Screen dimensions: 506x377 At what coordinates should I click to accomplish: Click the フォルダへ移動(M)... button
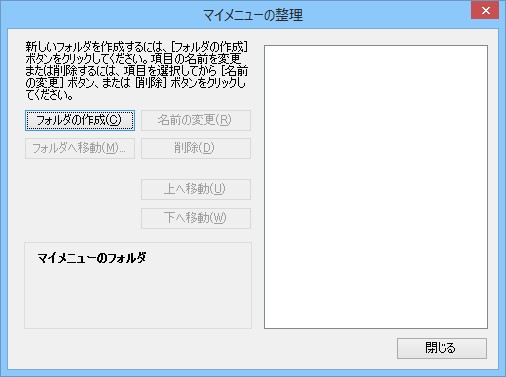(80, 148)
